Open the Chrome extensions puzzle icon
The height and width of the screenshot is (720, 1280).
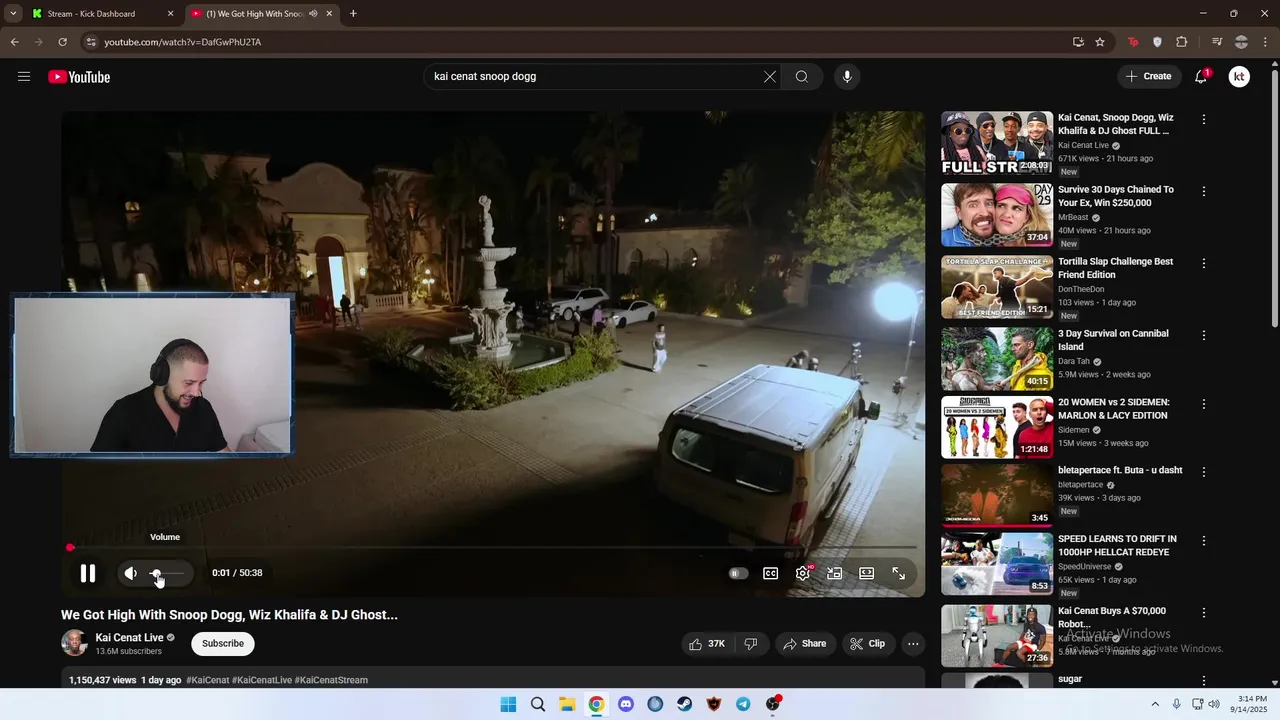pos(1182,42)
